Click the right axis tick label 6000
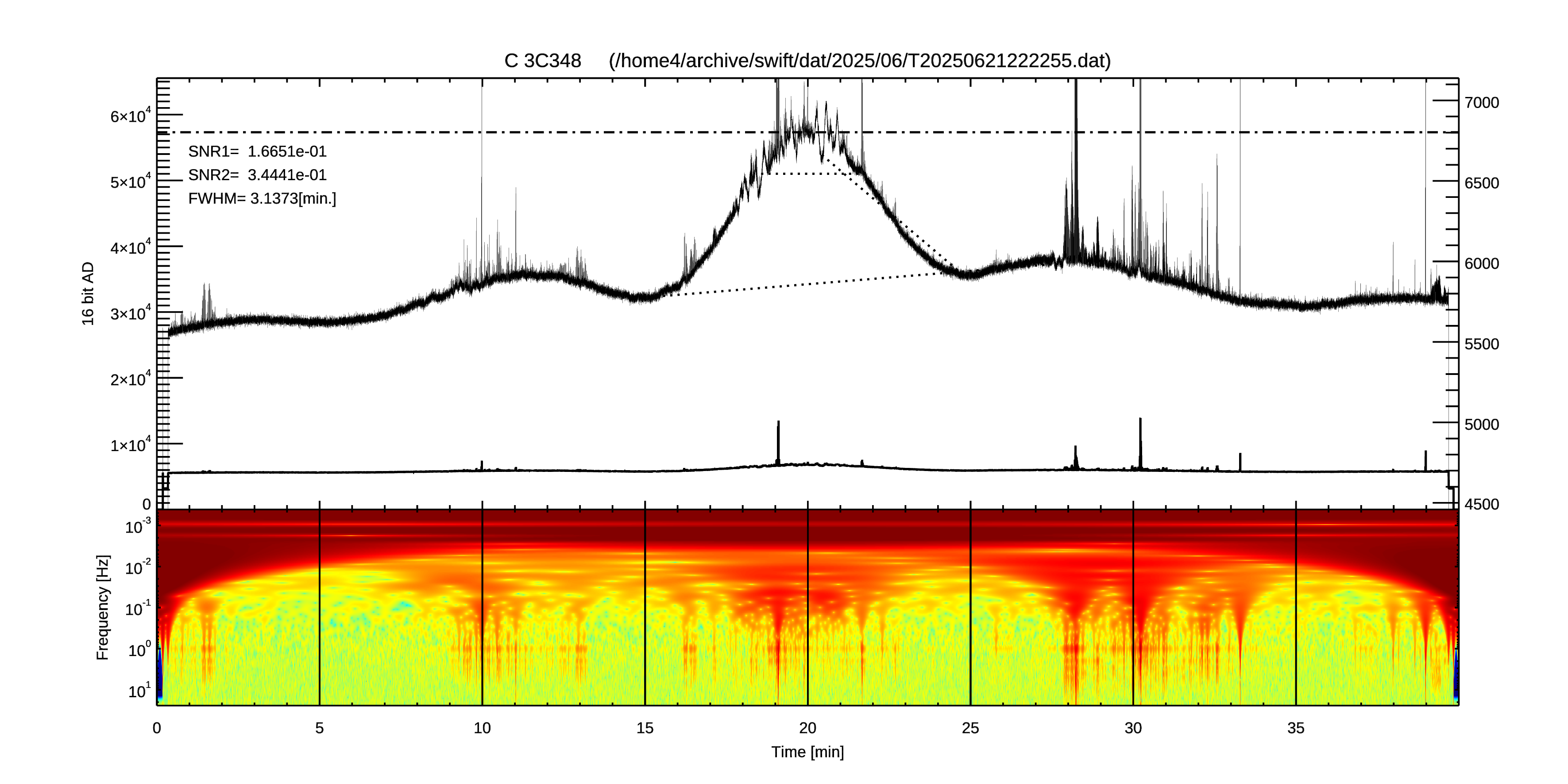 [x=1482, y=263]
